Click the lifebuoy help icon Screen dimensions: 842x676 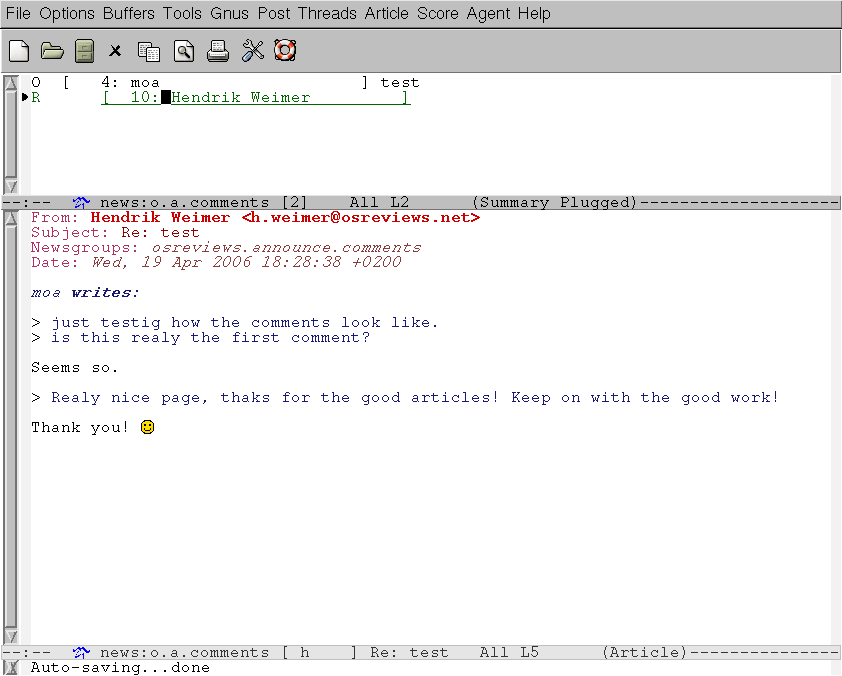tap(285, 50)
